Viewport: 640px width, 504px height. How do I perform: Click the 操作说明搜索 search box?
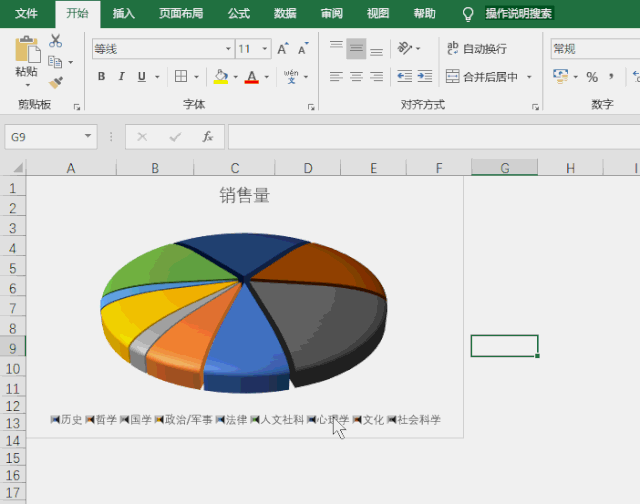(518, 13)
